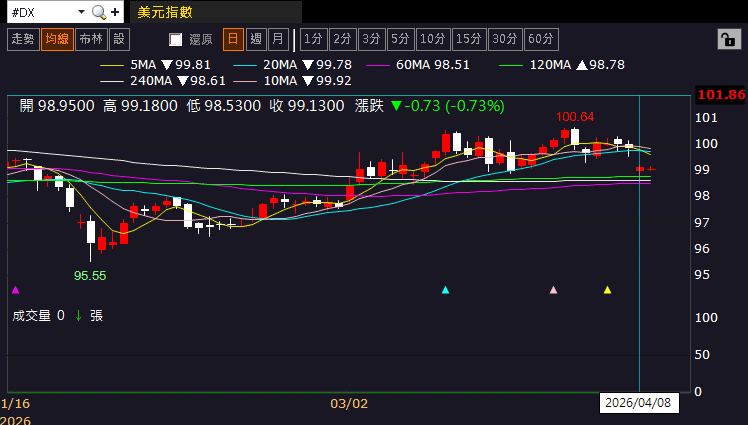Switch to 3分 minute interval
This screenshot has width=748, height=425.
pyautogui.click(x=372, y=39)
